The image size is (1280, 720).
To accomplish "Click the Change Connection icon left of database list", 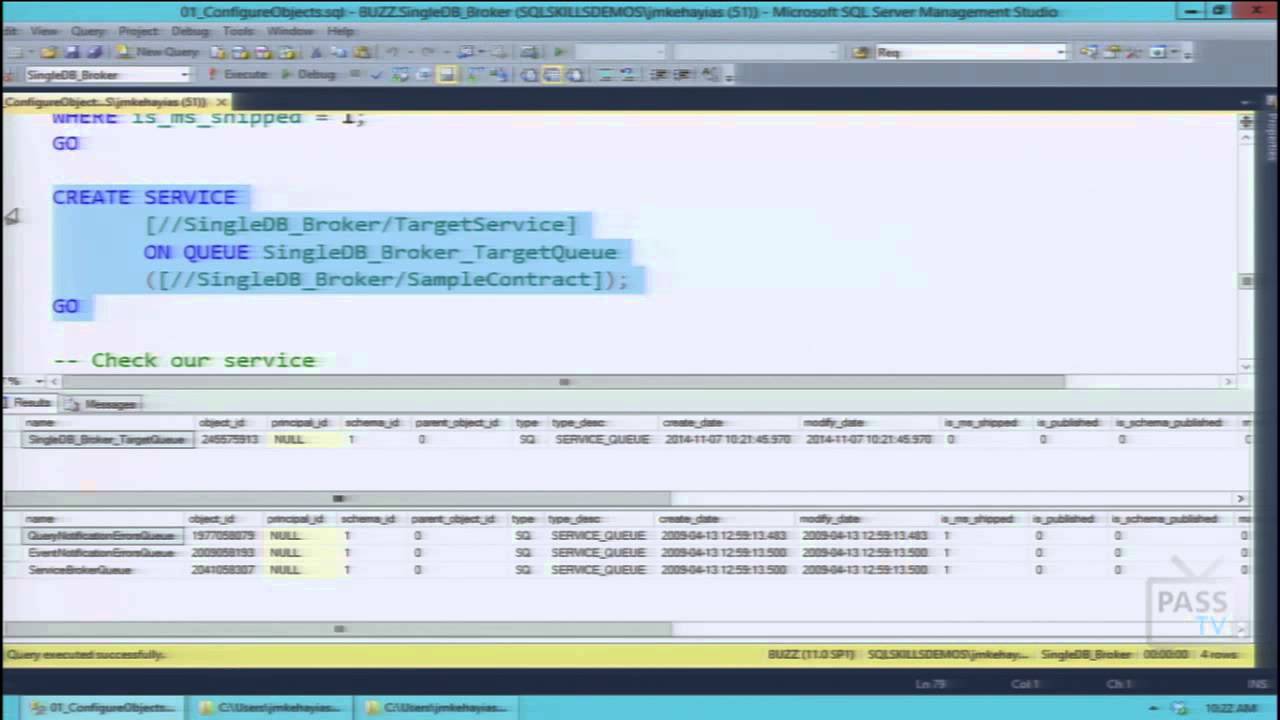I will [9, 74].
